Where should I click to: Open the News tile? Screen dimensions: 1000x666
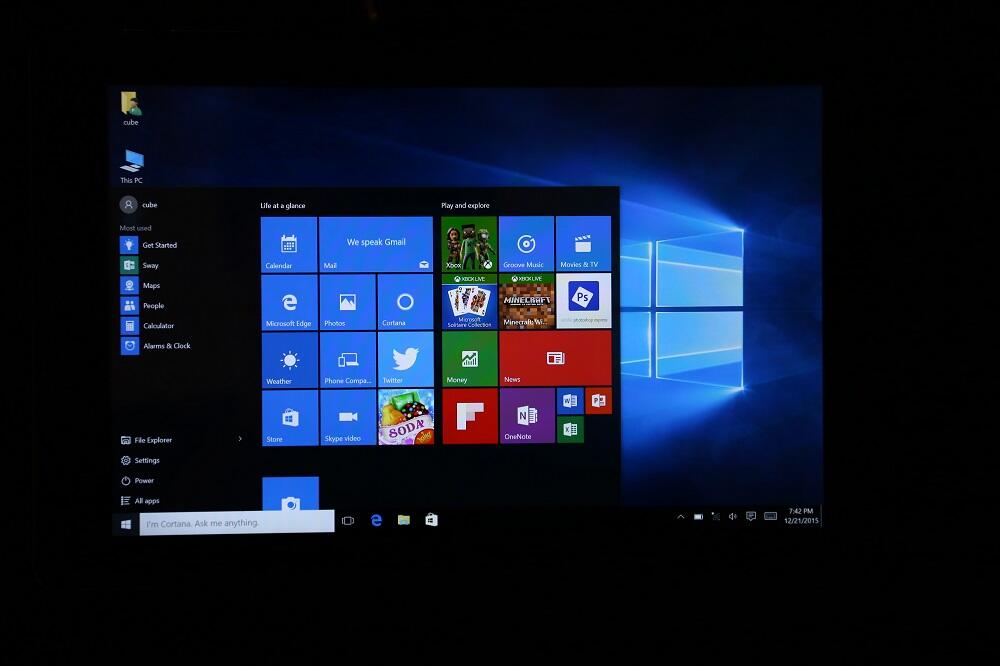tap(555, 359)
